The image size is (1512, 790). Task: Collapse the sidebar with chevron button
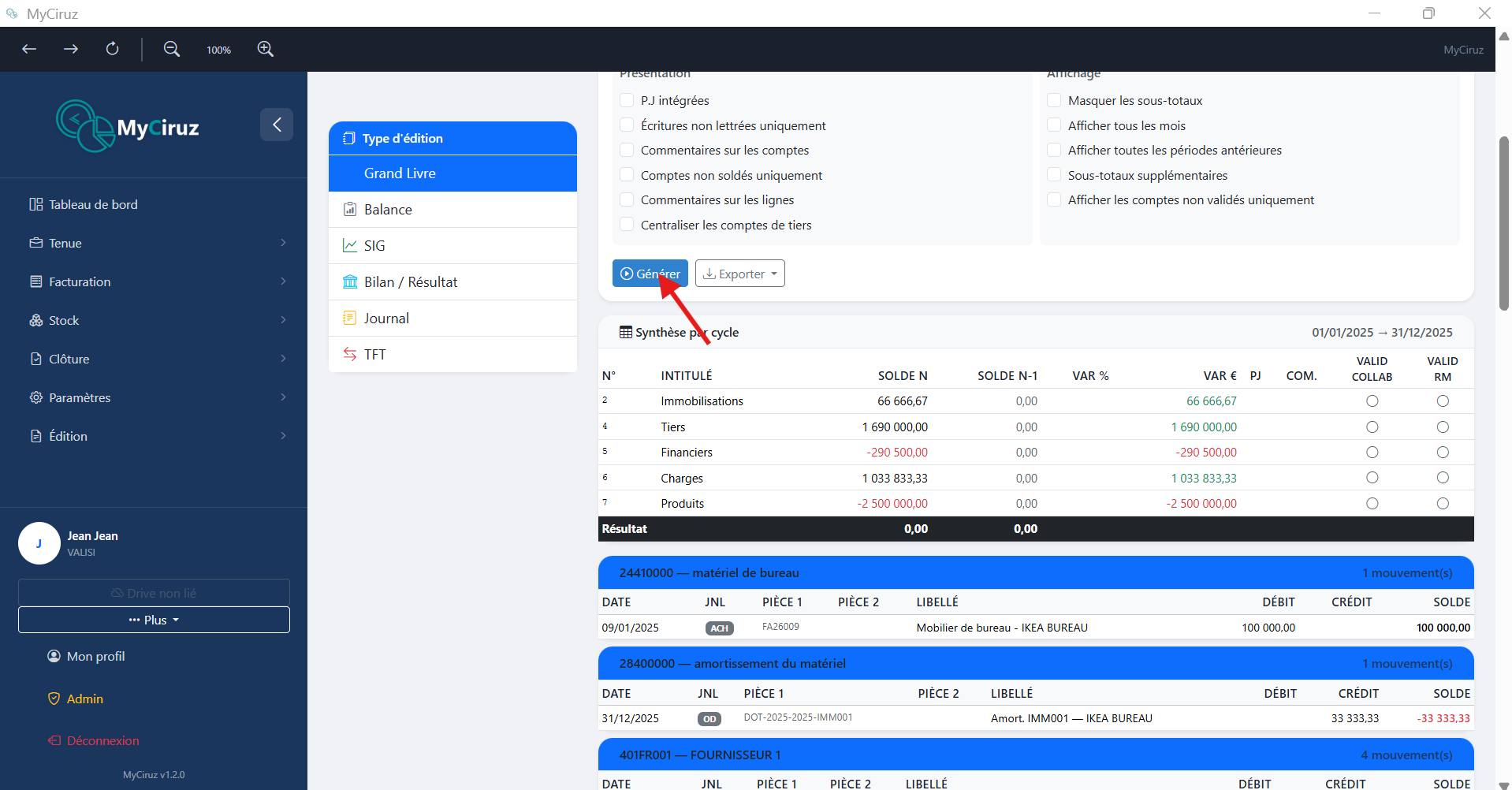tap(277, 125)
